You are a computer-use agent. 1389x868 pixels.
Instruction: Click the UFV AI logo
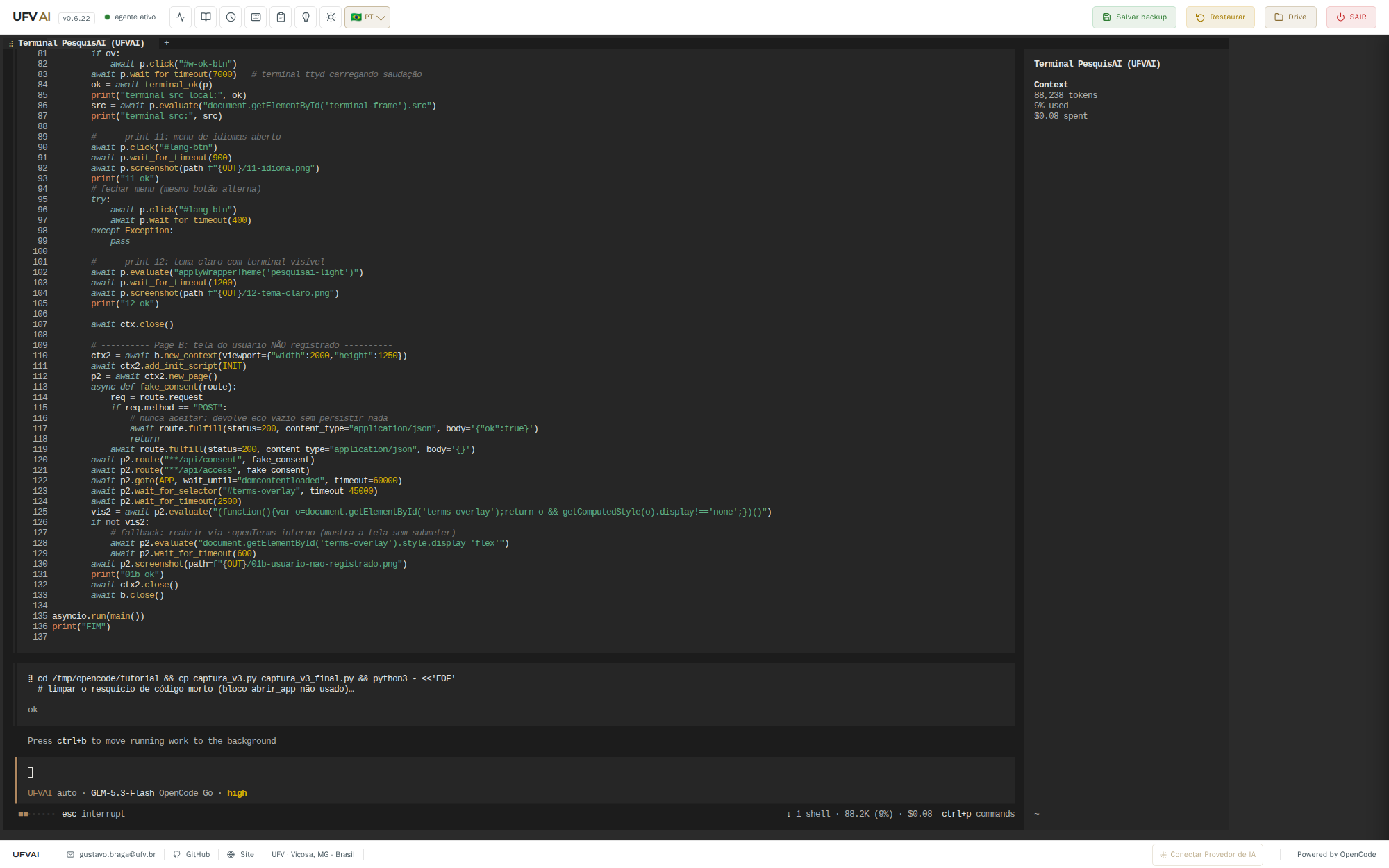point(31,17)
